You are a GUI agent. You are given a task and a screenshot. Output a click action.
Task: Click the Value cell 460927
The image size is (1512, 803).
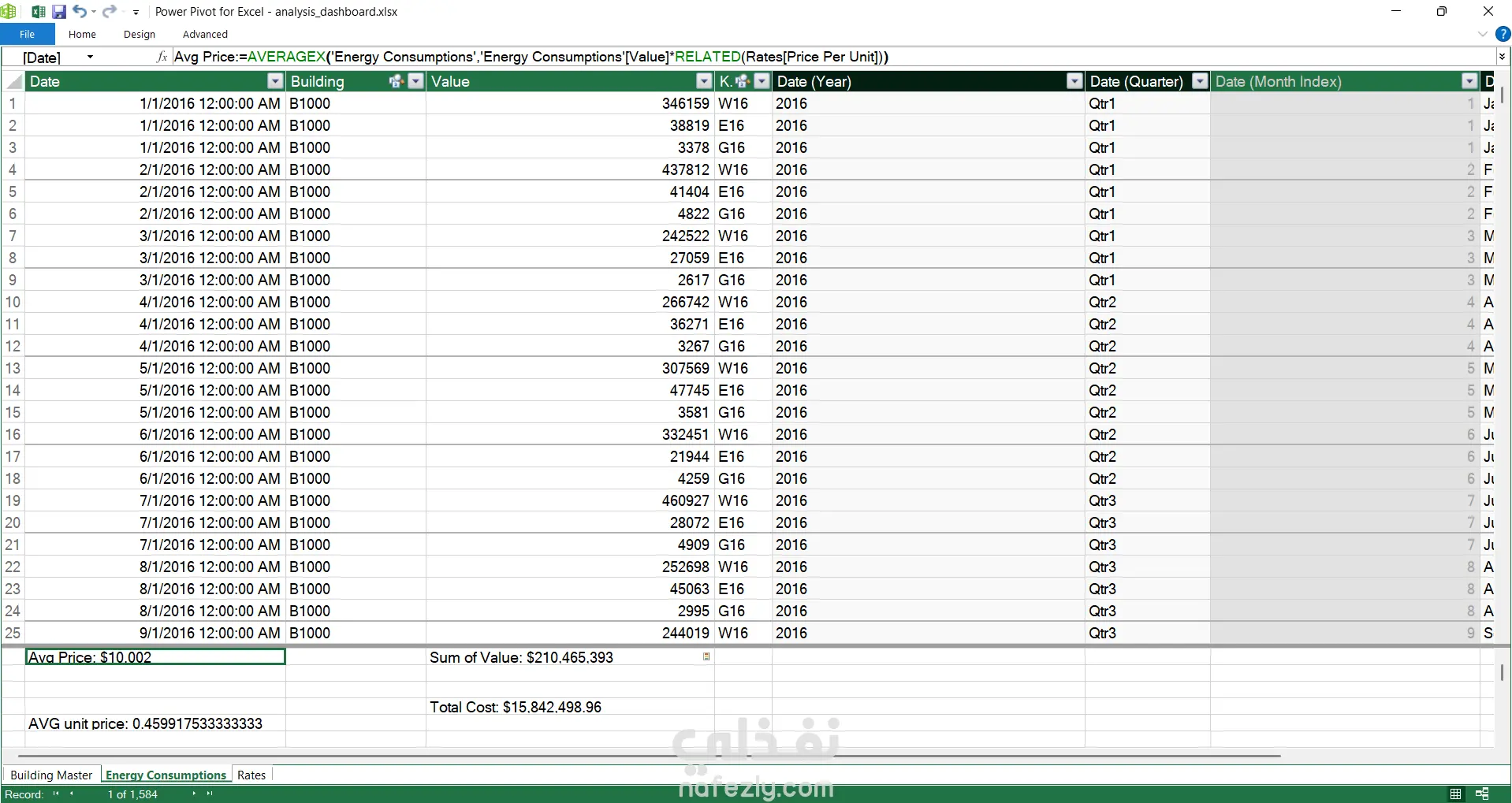click(x=570, y=500)
